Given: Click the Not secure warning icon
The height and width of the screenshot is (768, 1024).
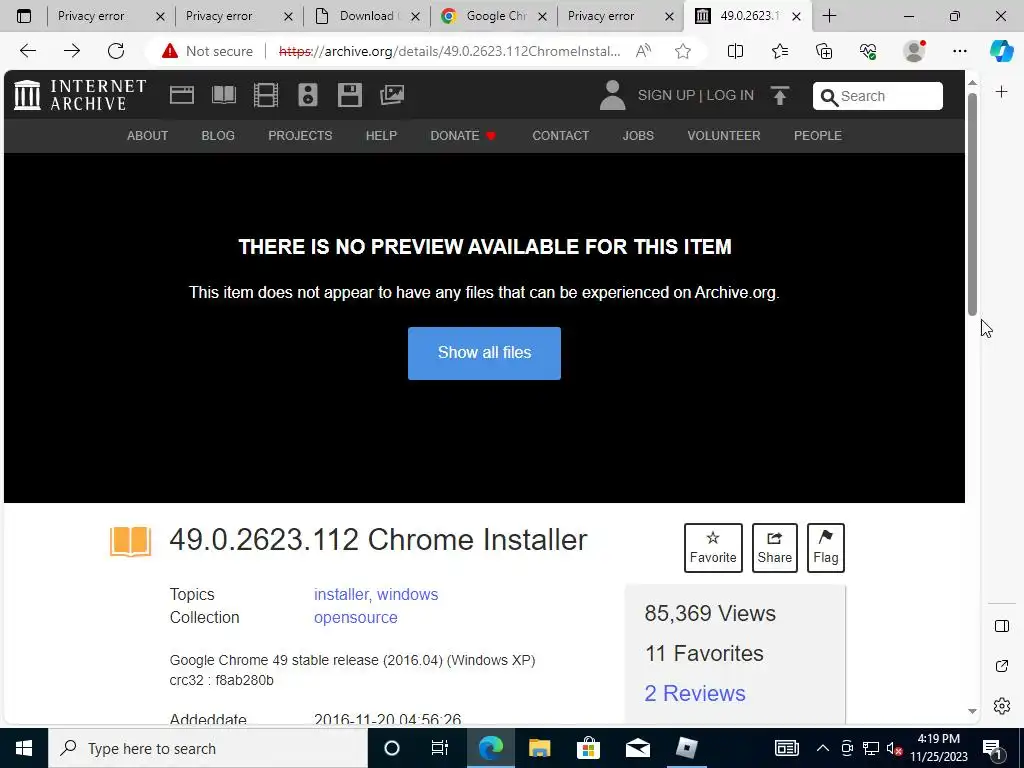Looking at the screenshot, I should pyautogui.click(x=170, y=51).
